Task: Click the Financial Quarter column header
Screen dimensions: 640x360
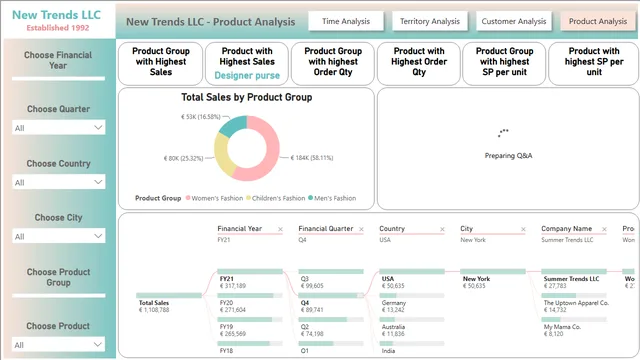Action: pos(326,229)
